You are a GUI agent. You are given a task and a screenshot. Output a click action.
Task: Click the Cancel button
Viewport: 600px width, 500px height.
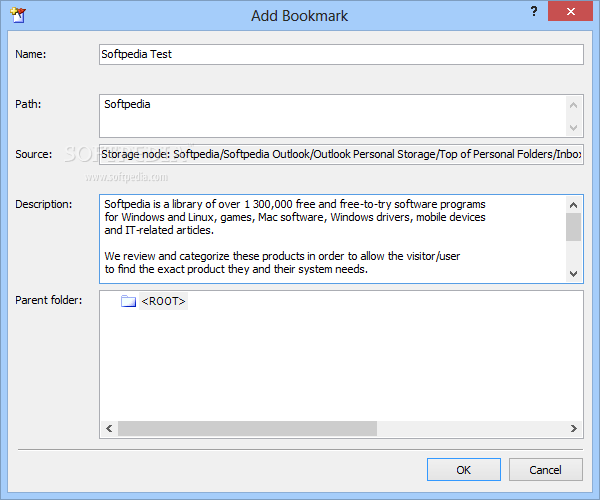545,469
